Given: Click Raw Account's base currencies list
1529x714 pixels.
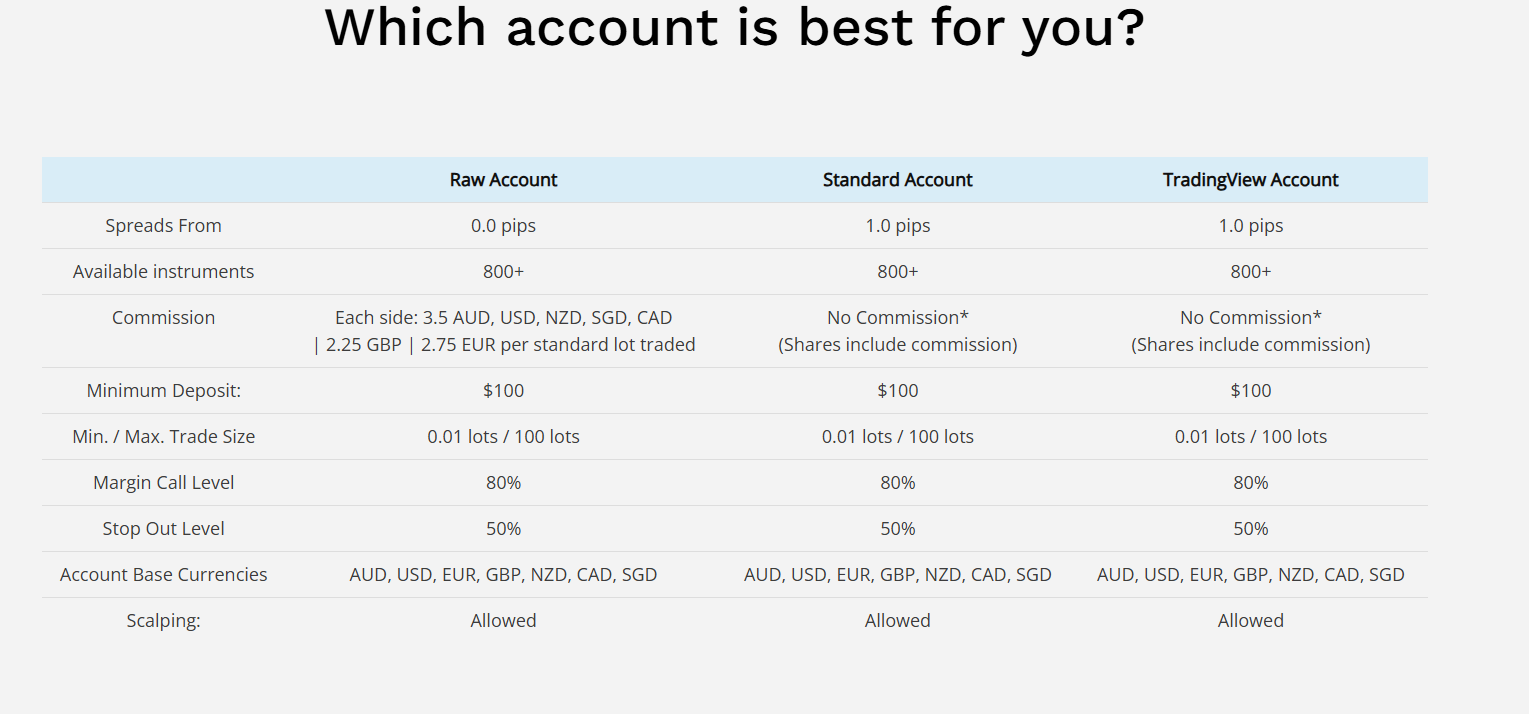Looking at the screenshot, I should tap(503, 575).
